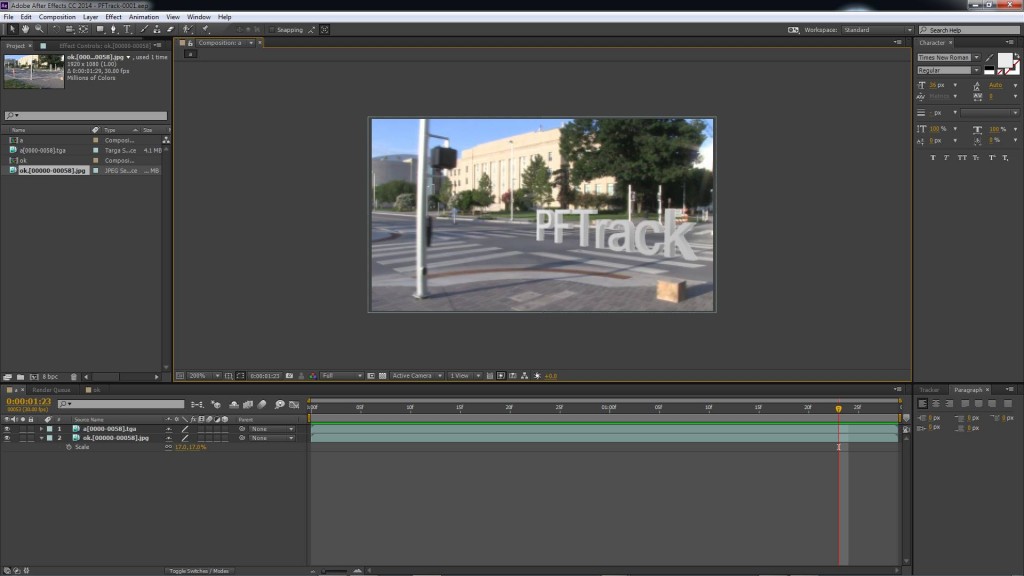The height and width of the screenshot is (576, 1024).
Task: Open the composition flowchart icon in viewer
Action: pyautogui.click(x=524, y=376)
